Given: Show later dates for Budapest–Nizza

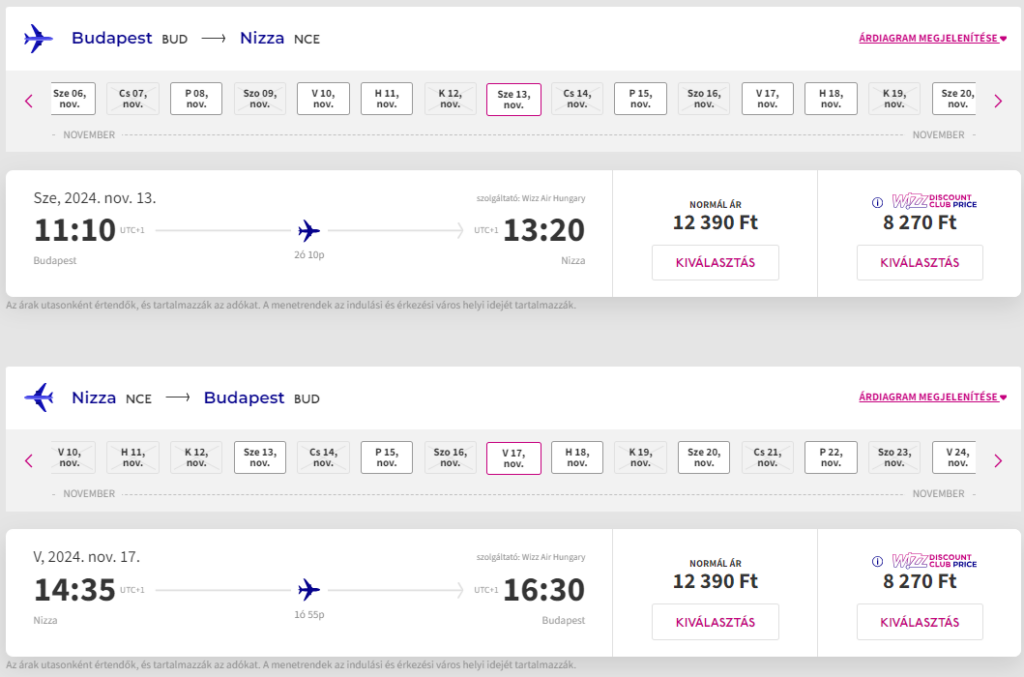Looking at the screenshot, I should (998, 101).
